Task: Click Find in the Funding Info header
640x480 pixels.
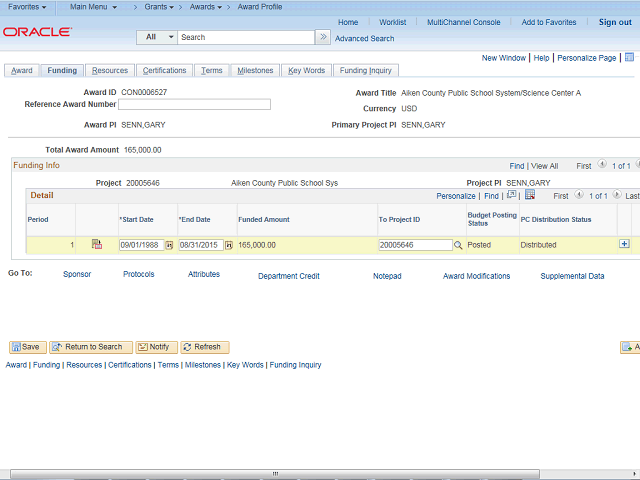Action: coord(517,166)
